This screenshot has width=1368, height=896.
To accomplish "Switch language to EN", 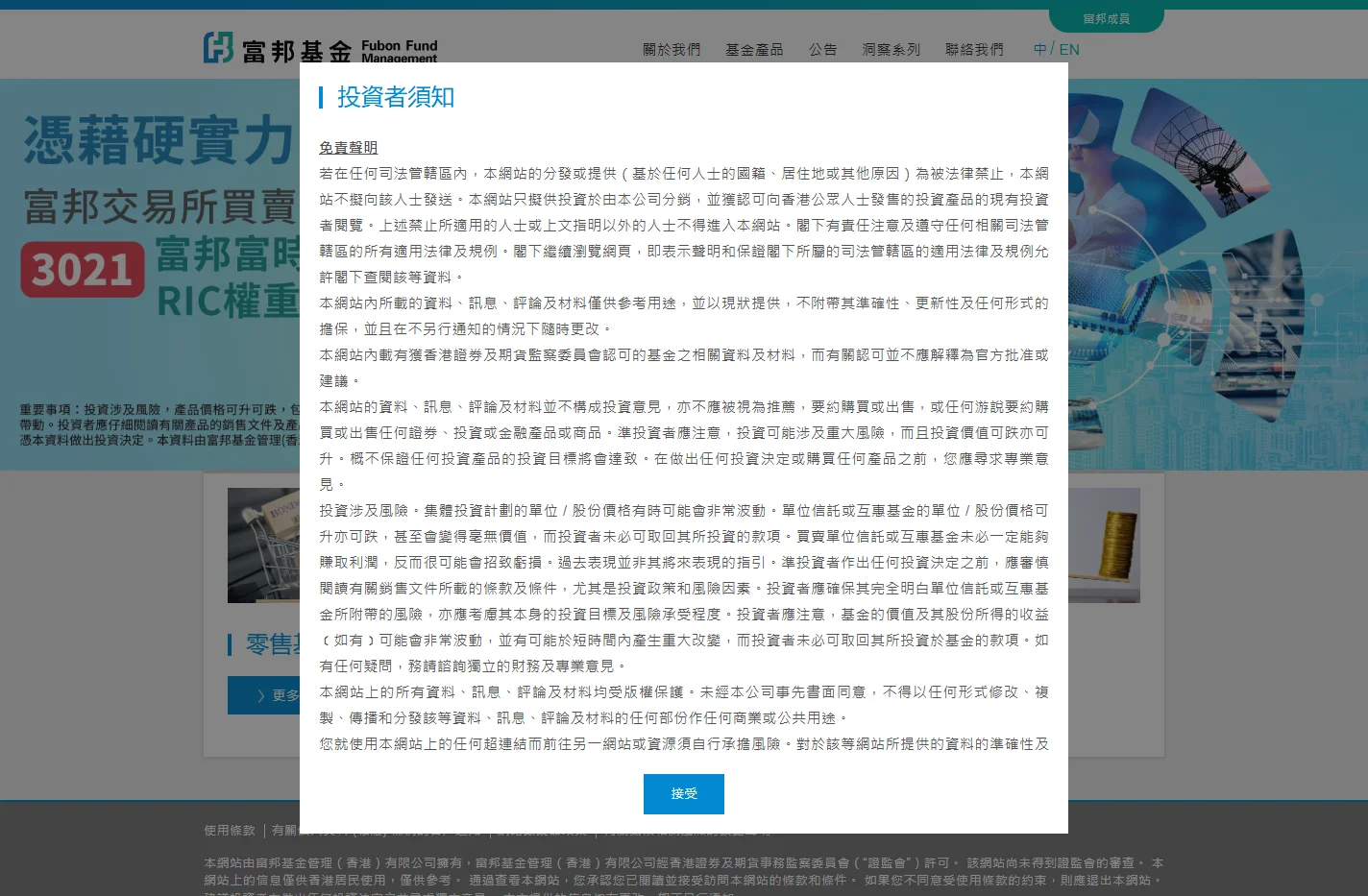I will [1069, 49].
